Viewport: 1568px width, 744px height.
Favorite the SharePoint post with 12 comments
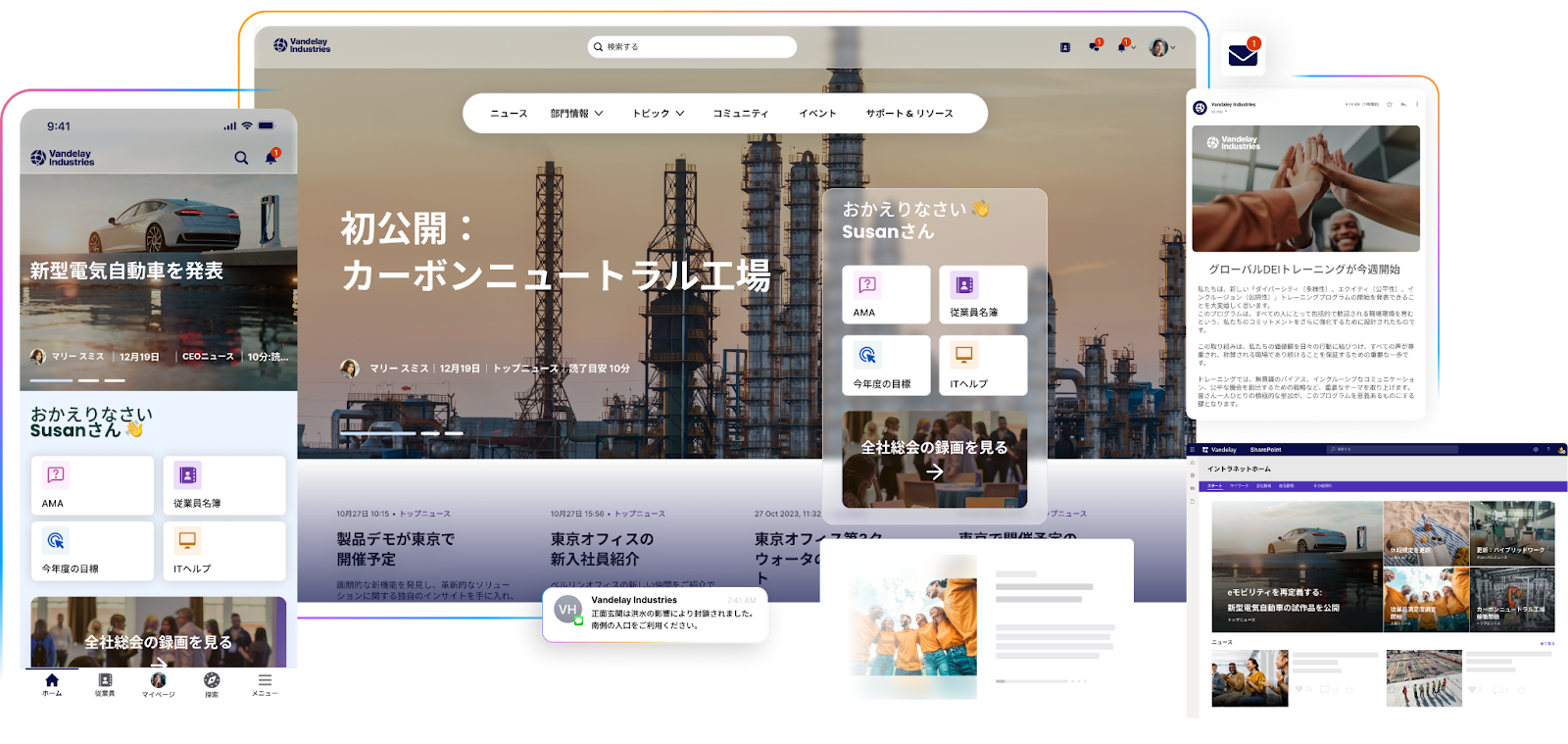pyautogui.click(x=1349, y=690)
